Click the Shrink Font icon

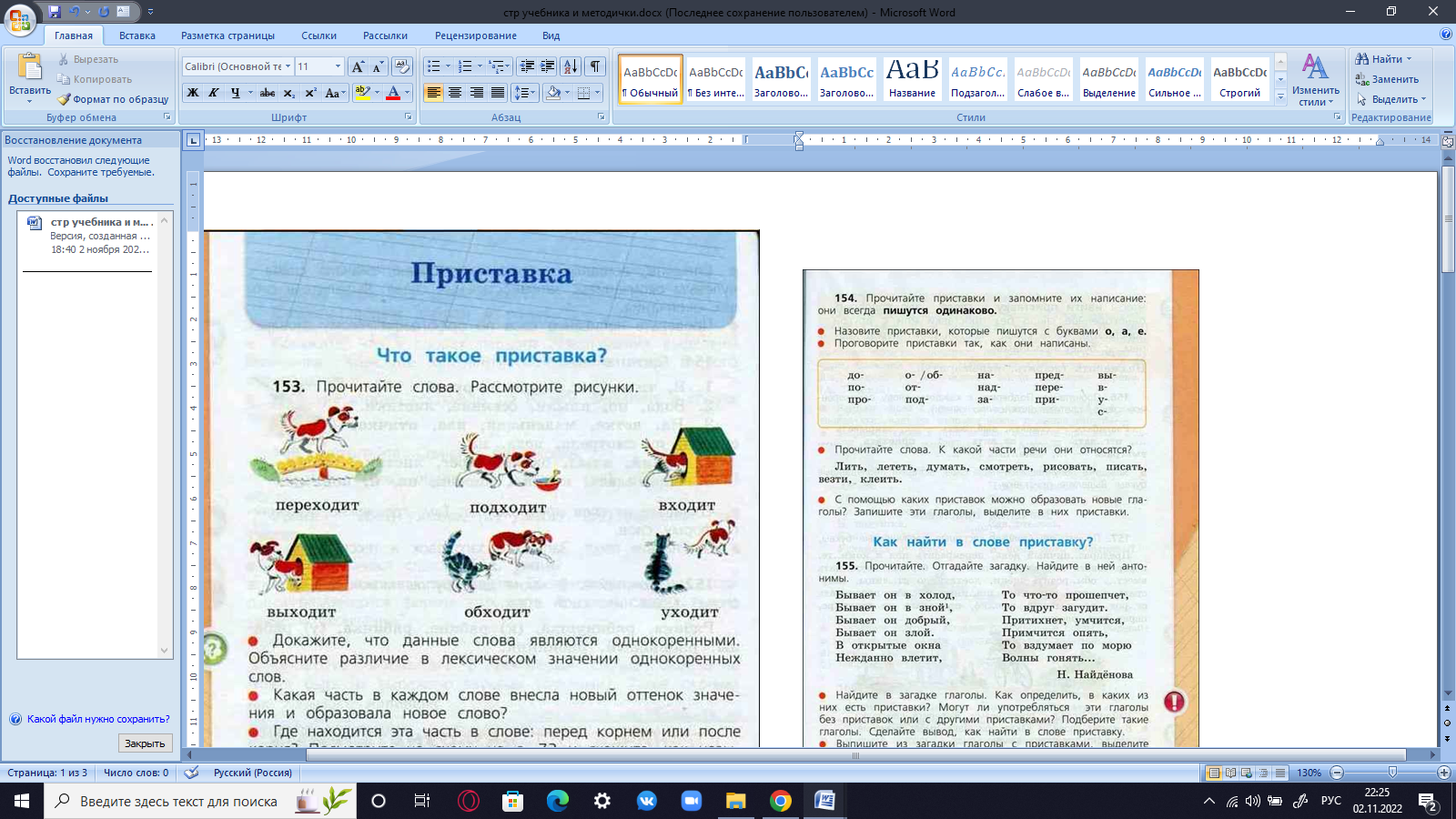378,66
